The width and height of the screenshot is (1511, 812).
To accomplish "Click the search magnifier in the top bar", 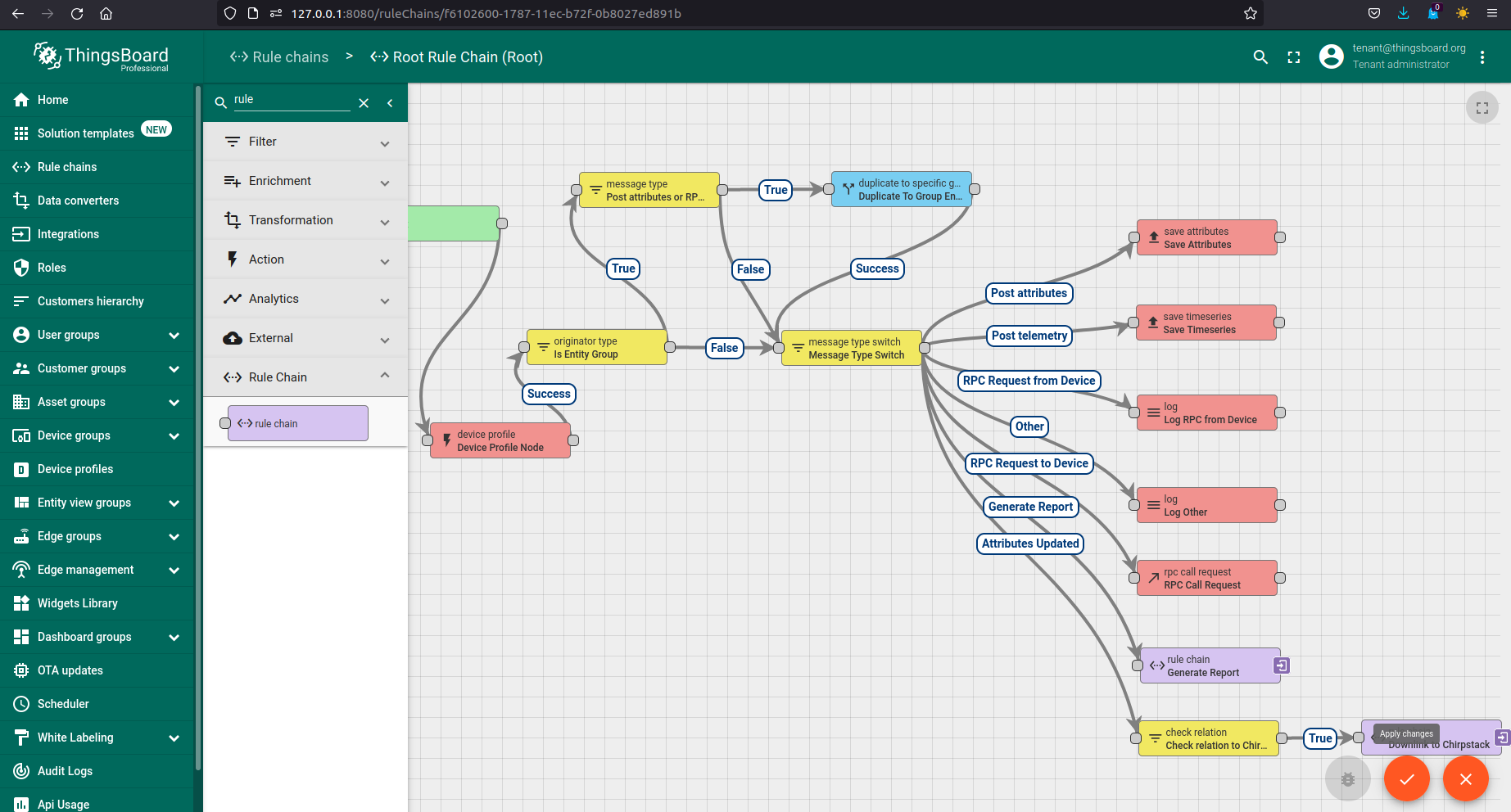I will [x=1260, y=56].
